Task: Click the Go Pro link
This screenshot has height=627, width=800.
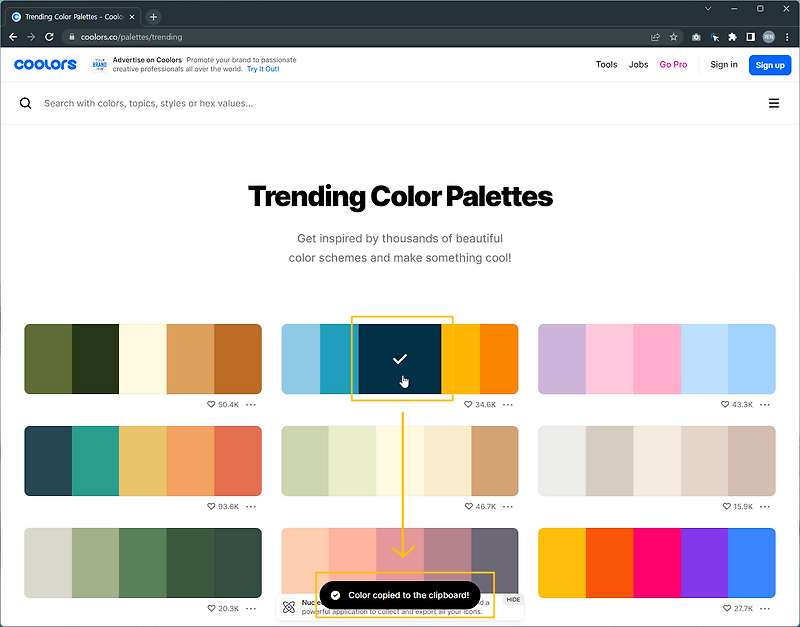Action: tap(673, 64)
